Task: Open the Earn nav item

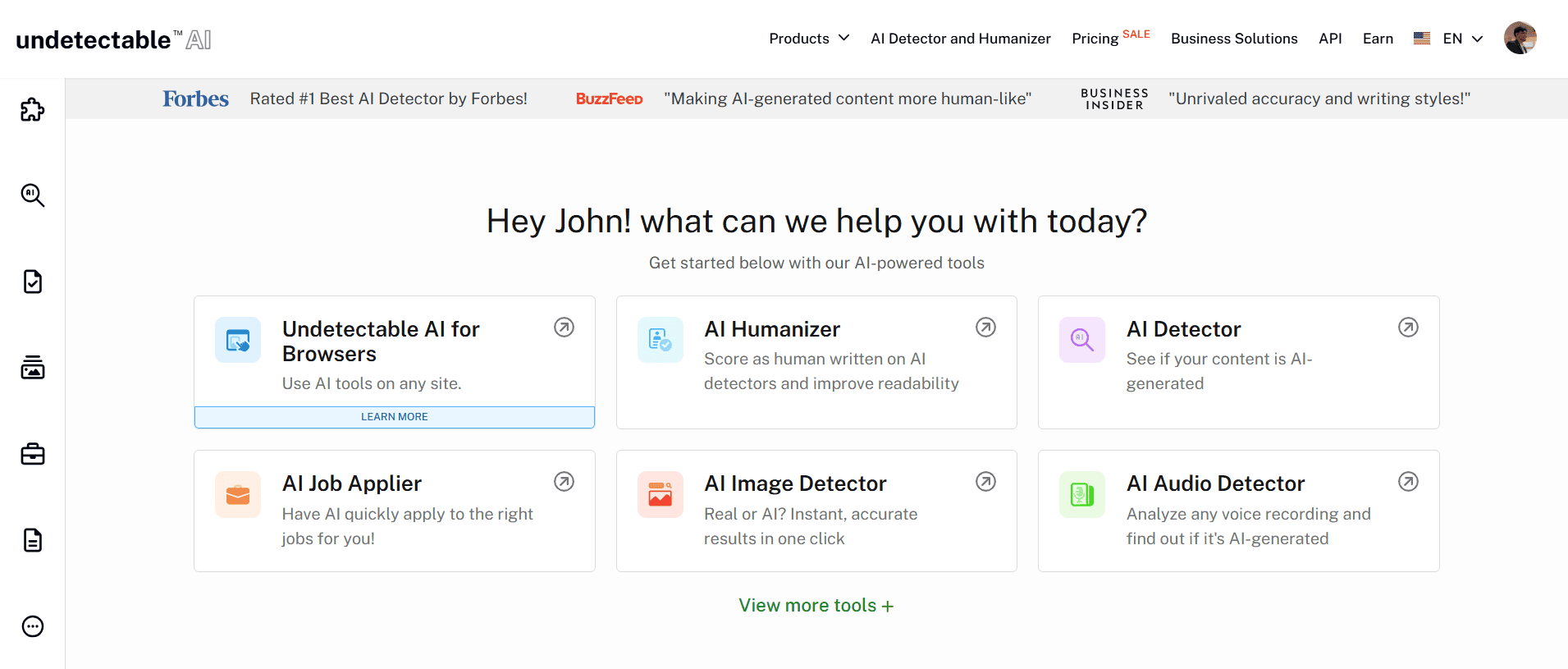Action: [x=1378, y=39]
